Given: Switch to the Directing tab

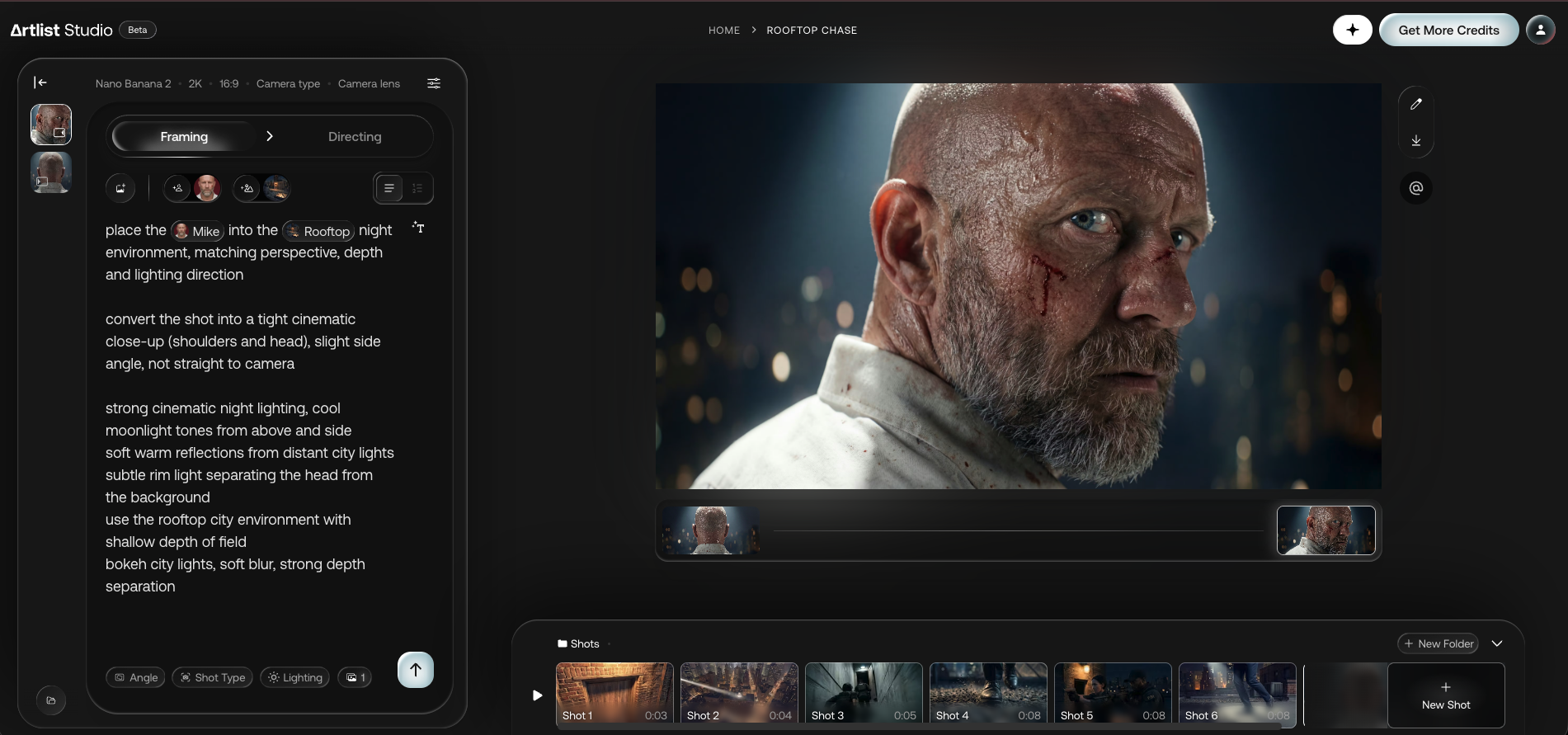Looking at the screenshot, I should tap(355, 137).
